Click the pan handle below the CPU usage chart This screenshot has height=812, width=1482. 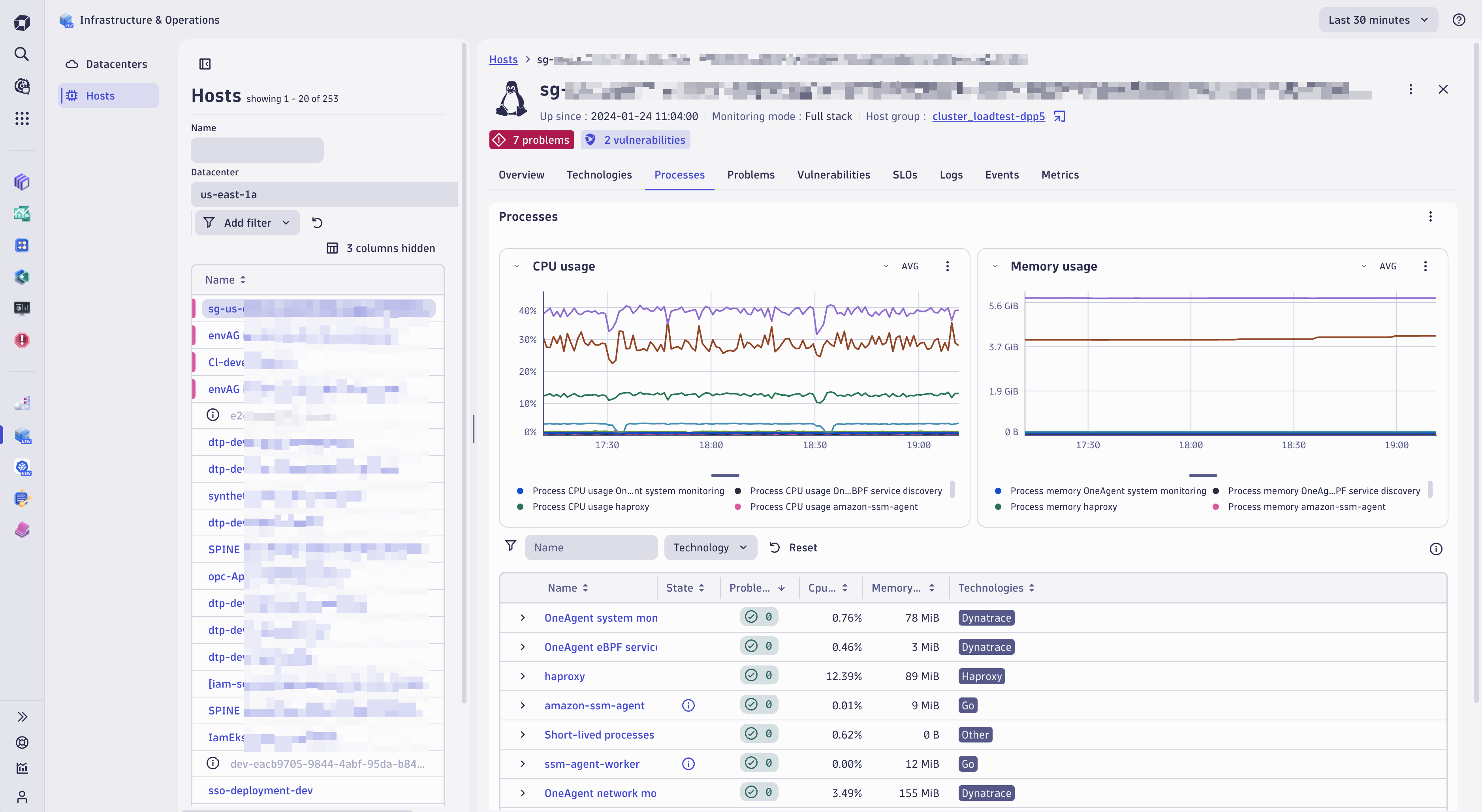click(724, 476)
